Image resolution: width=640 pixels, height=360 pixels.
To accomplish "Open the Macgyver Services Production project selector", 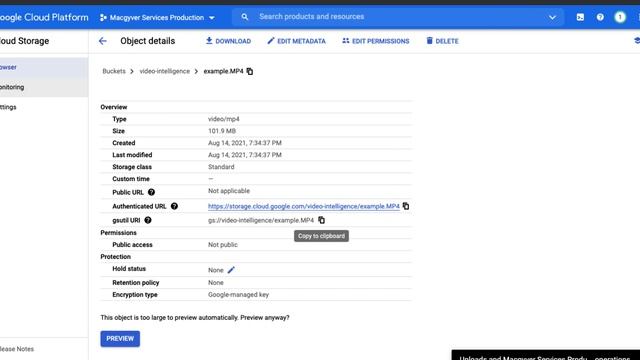I will point(157,18).
